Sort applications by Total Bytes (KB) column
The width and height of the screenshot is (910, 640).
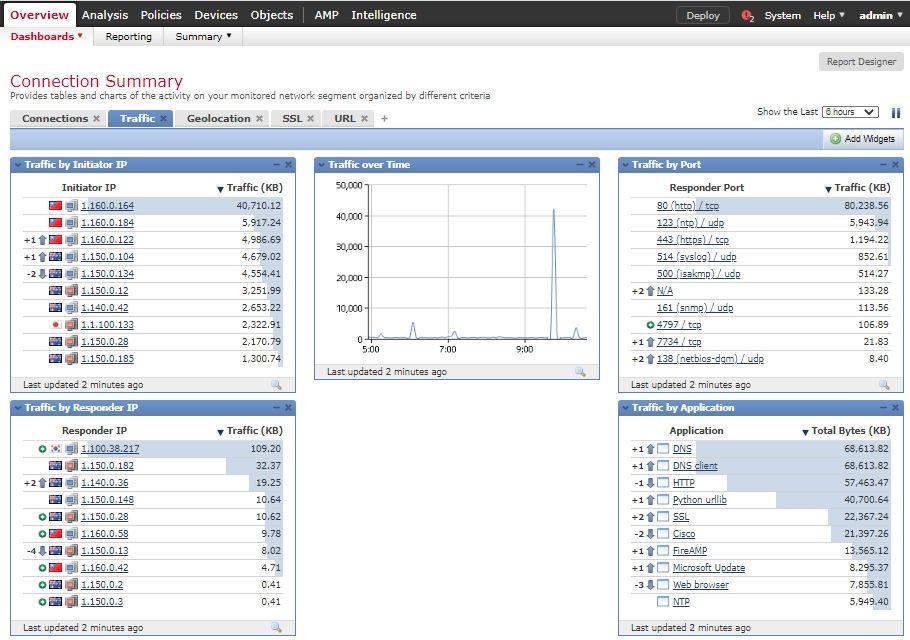pyautogui.click(x=846, y=431)
